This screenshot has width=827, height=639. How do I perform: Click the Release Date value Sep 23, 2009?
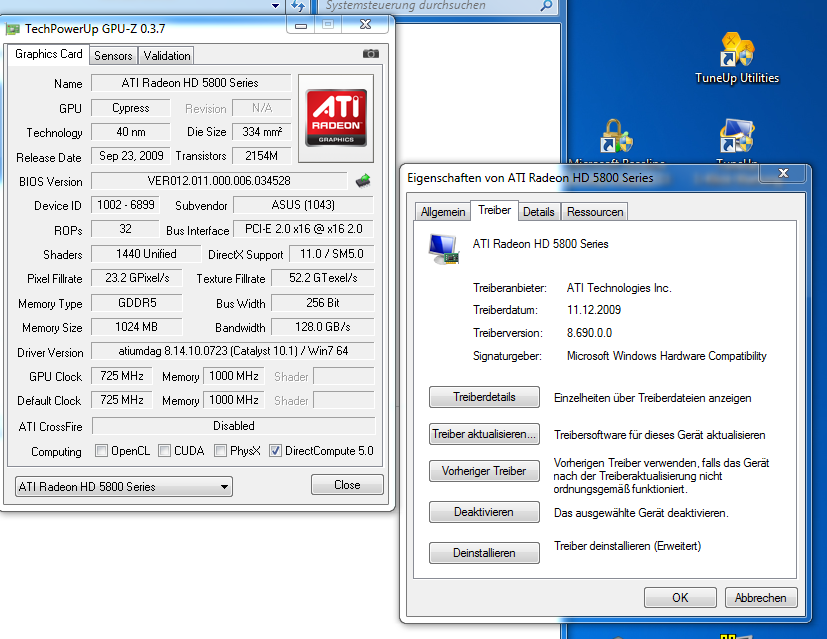131,156
